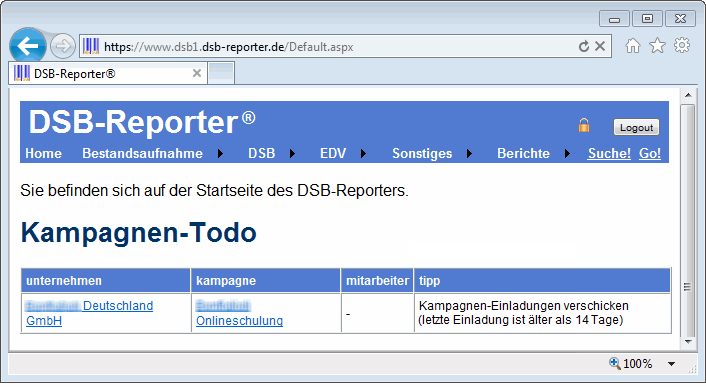Expand the Berichte submenu arrow
This screenshot has height=387, width=706.
[x=568, y=154]
